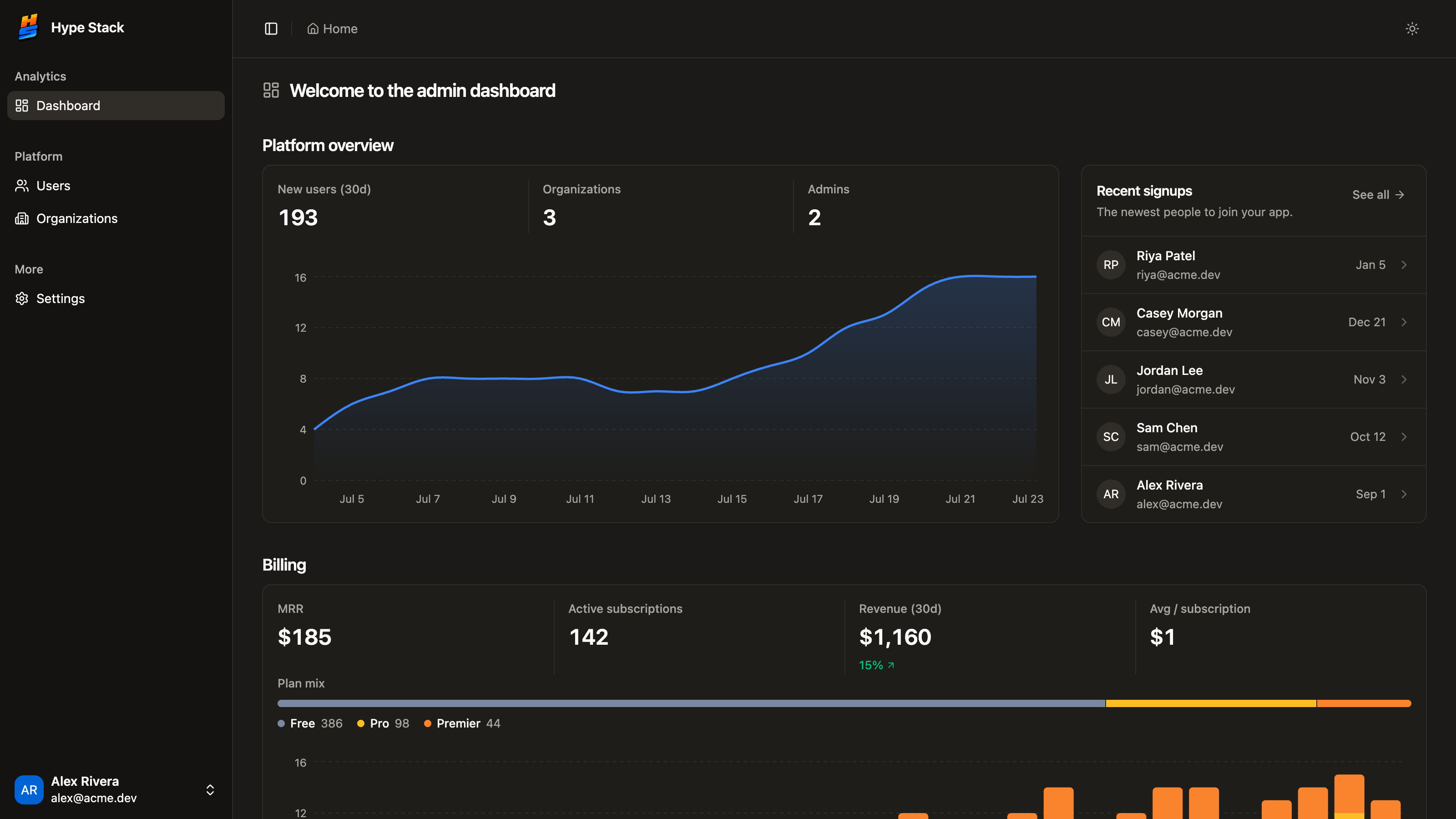Toggle the sidebar panel icon
This screenshot has width=1456, height=819.
(x=271, y=29)
